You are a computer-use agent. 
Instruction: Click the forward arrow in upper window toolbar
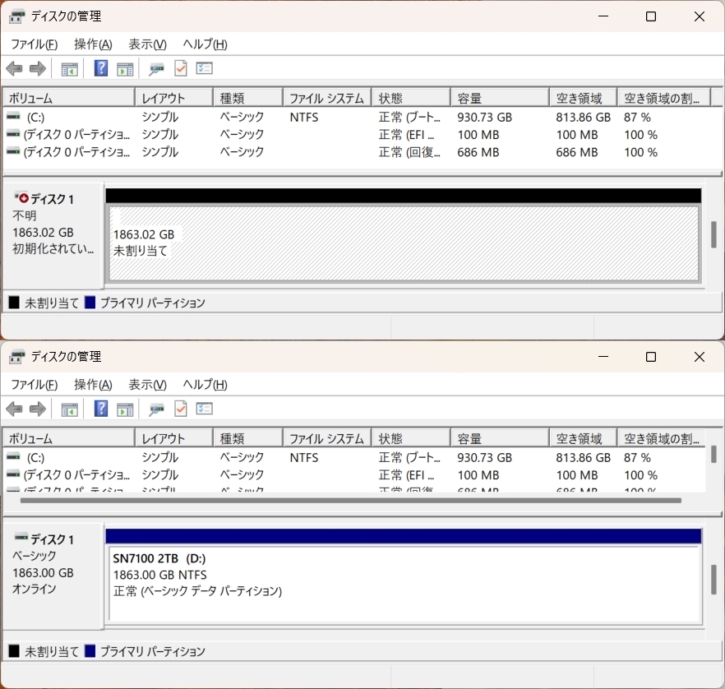tap(38, 68)
